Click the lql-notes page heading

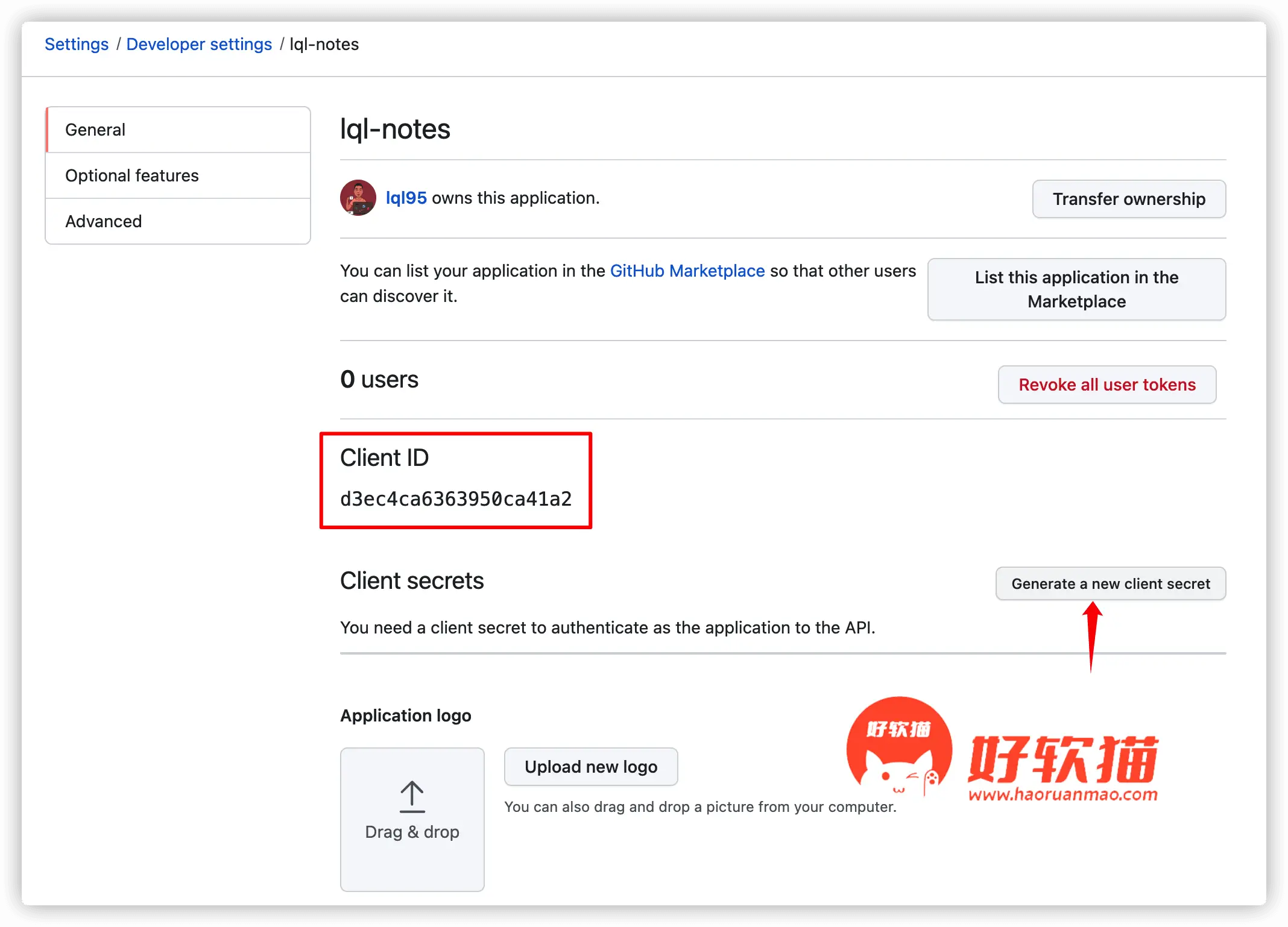[395, 129]
